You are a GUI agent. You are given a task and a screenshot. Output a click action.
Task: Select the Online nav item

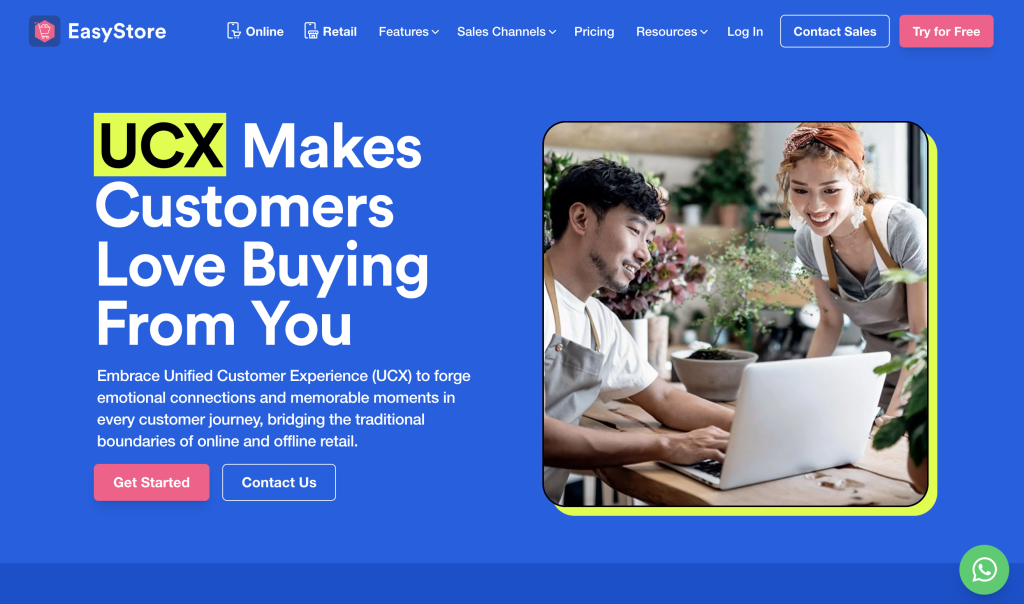coord(255,31)
